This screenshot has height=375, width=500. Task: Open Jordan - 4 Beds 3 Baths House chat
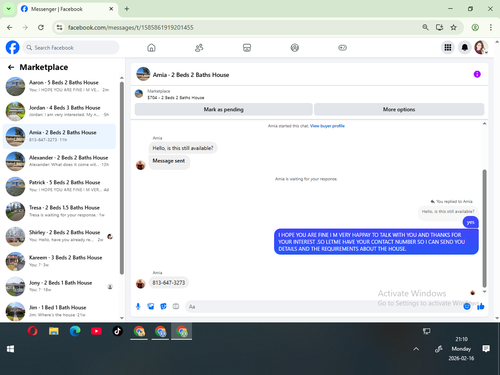[59, 111]
